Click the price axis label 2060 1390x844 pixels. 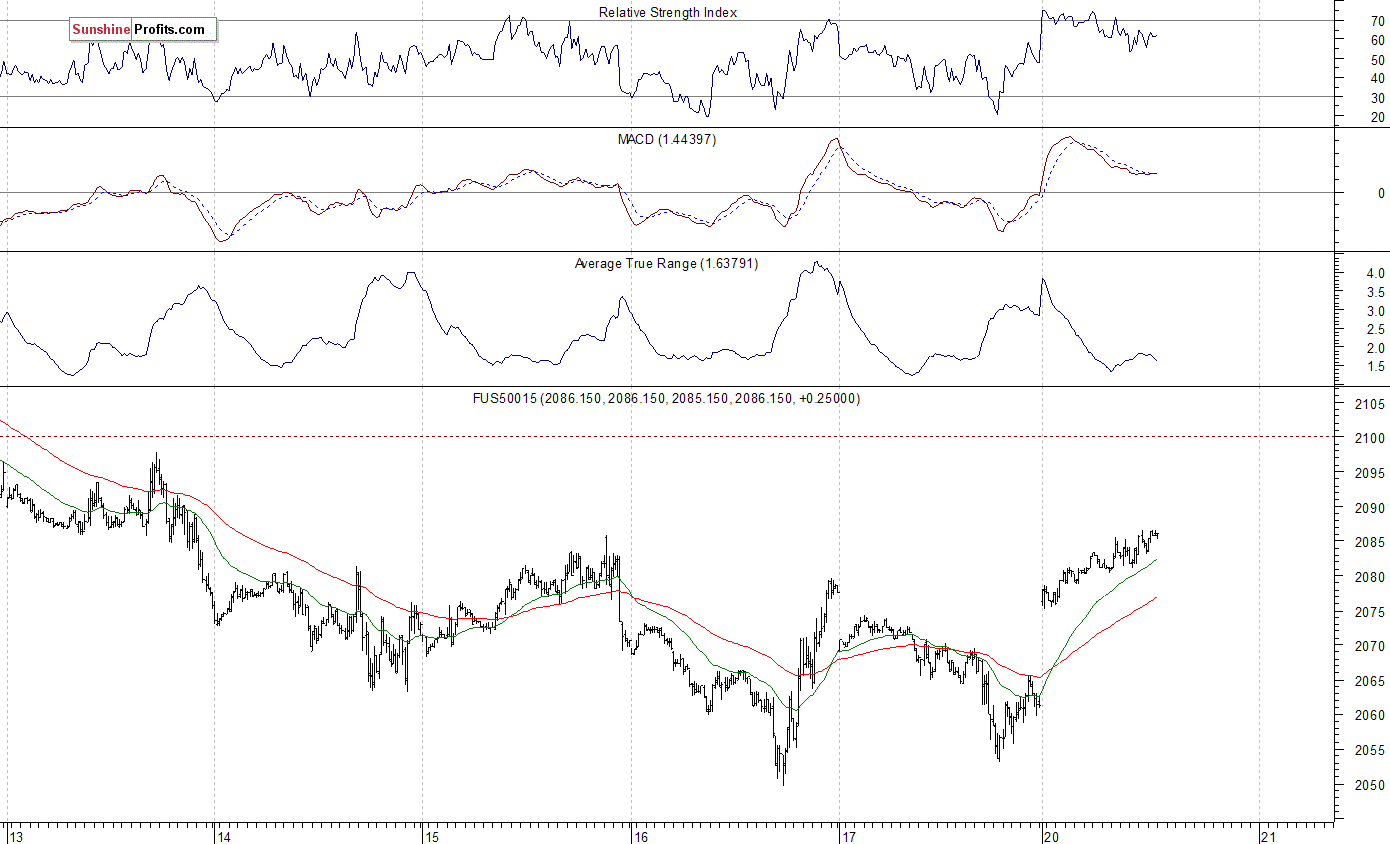[x=1371, y=716]
